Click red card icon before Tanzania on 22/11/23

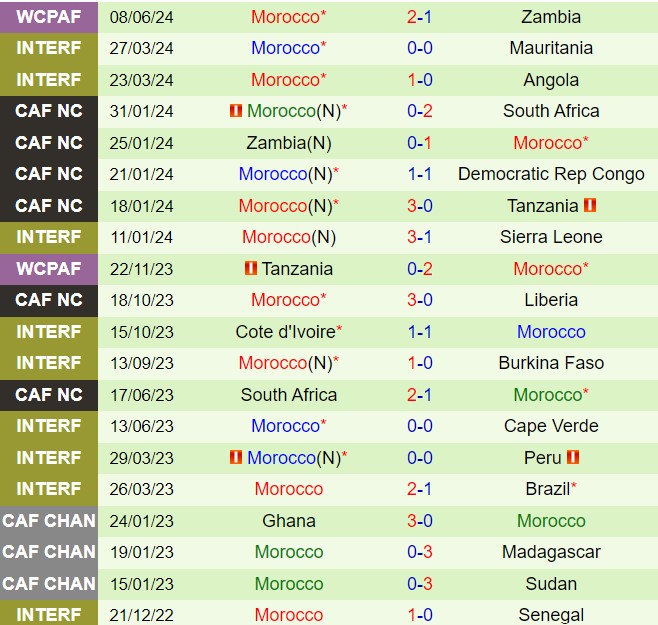(x=251, y=269)
